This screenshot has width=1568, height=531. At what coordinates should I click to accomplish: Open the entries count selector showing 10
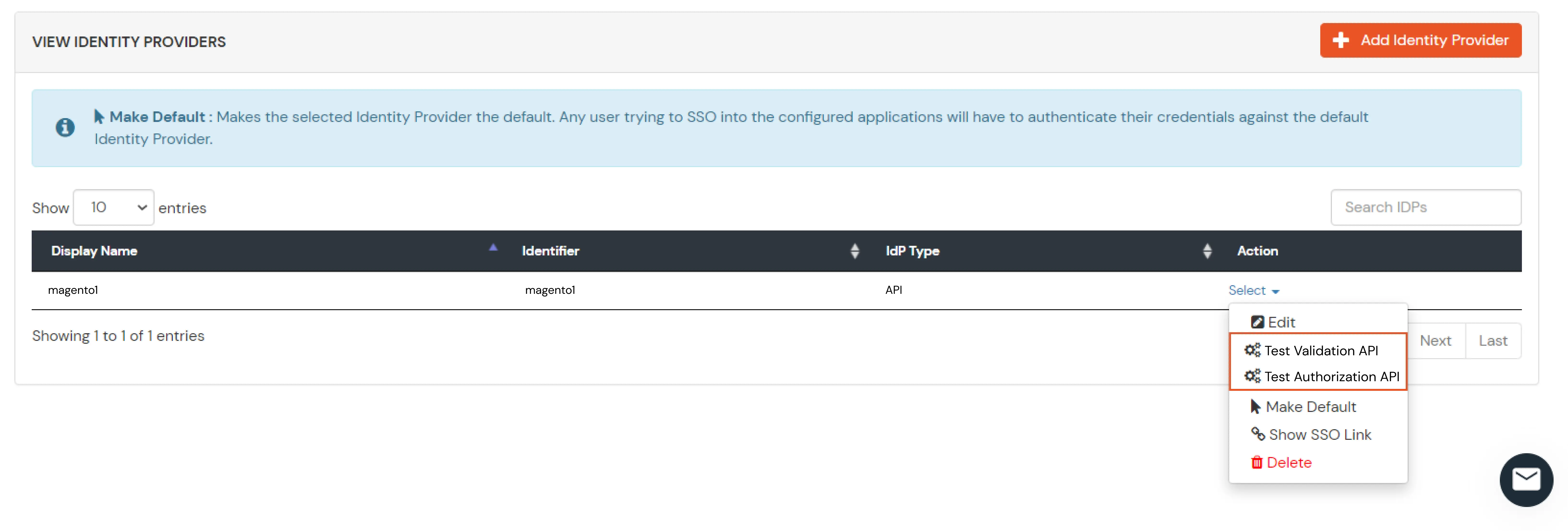point(113,207)
